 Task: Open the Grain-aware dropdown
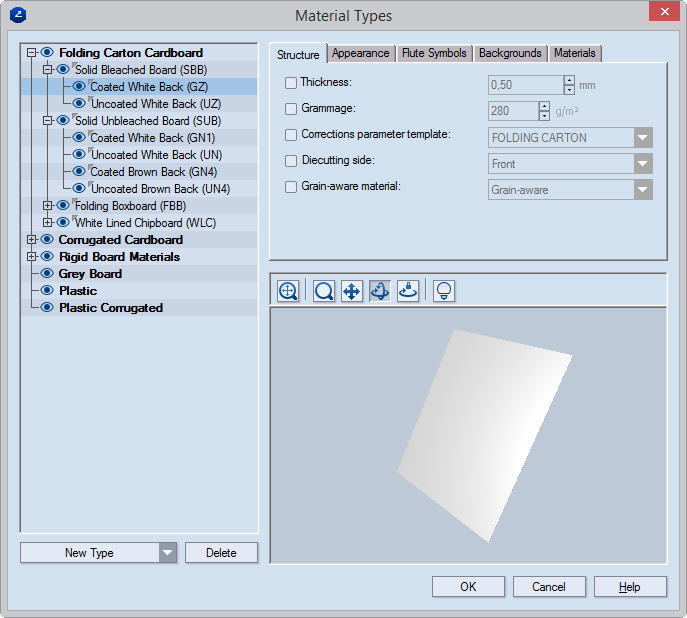pyautogui.click(x=643, y=190)
